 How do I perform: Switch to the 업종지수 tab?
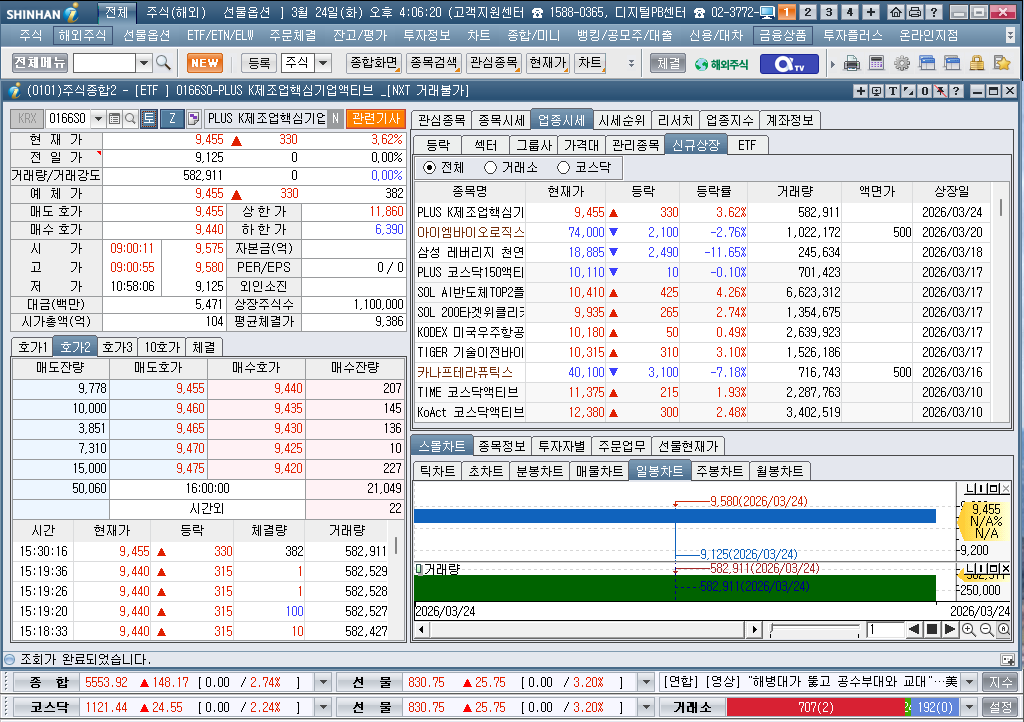point(729,120)
